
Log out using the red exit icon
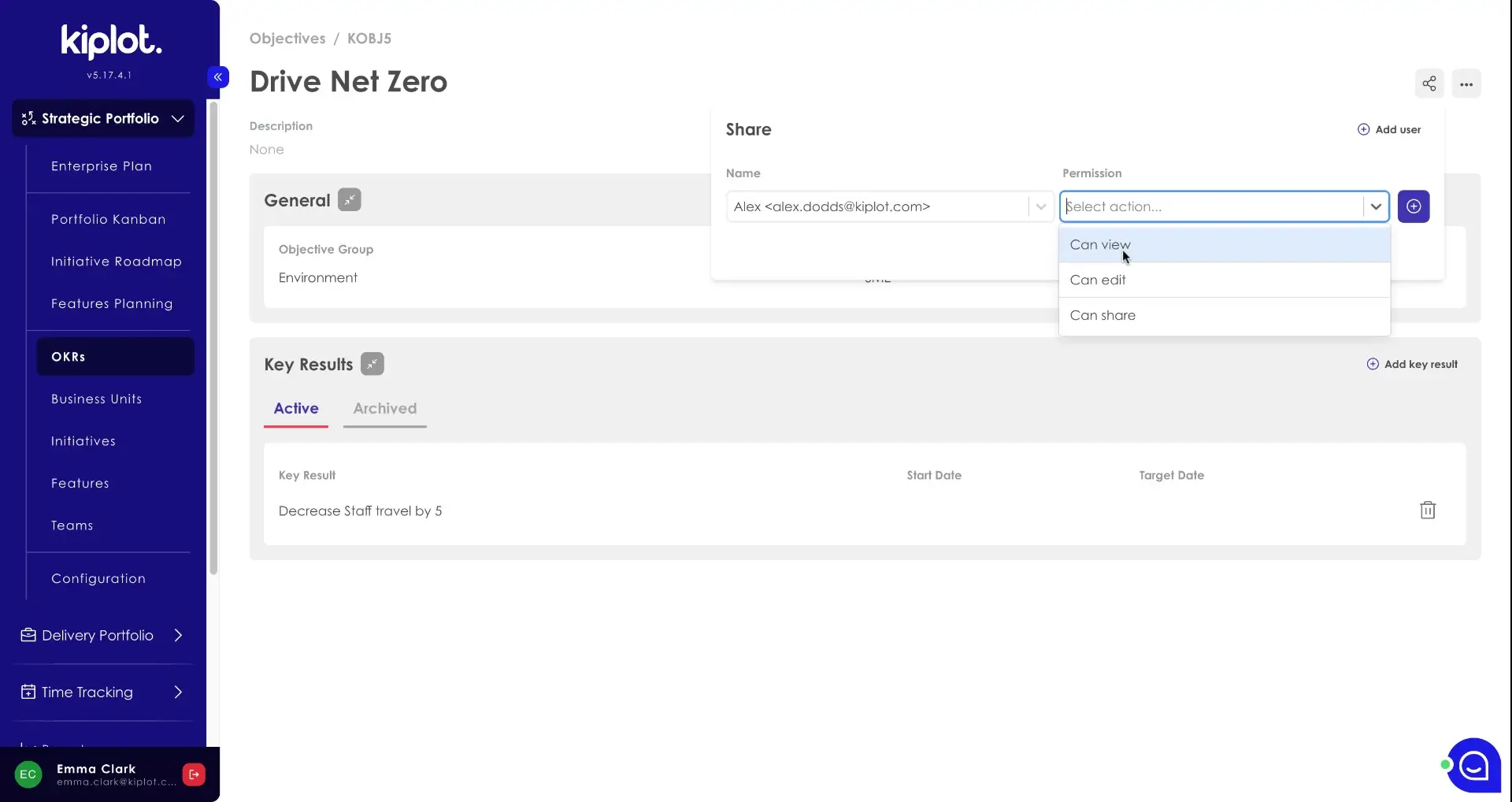click(x=194, y=774)
